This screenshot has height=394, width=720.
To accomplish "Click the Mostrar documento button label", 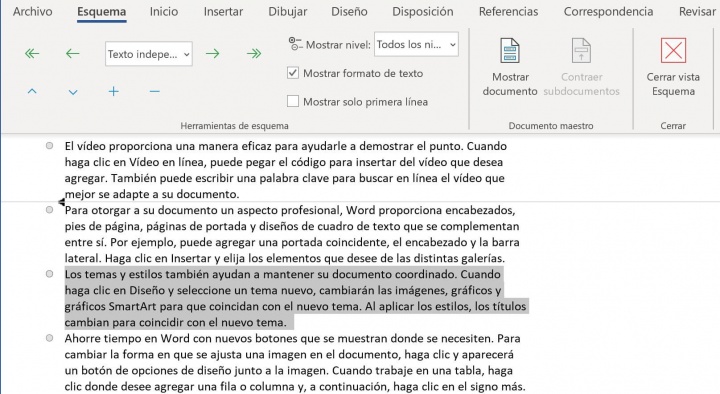I will pos(510,84).
